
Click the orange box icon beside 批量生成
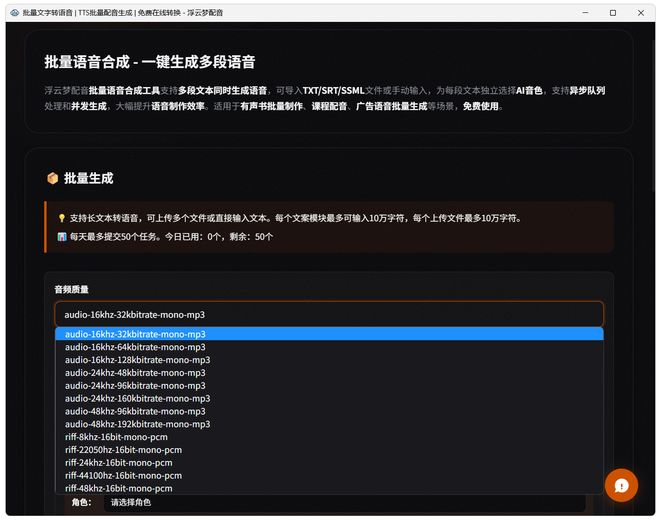coord(53,178)
